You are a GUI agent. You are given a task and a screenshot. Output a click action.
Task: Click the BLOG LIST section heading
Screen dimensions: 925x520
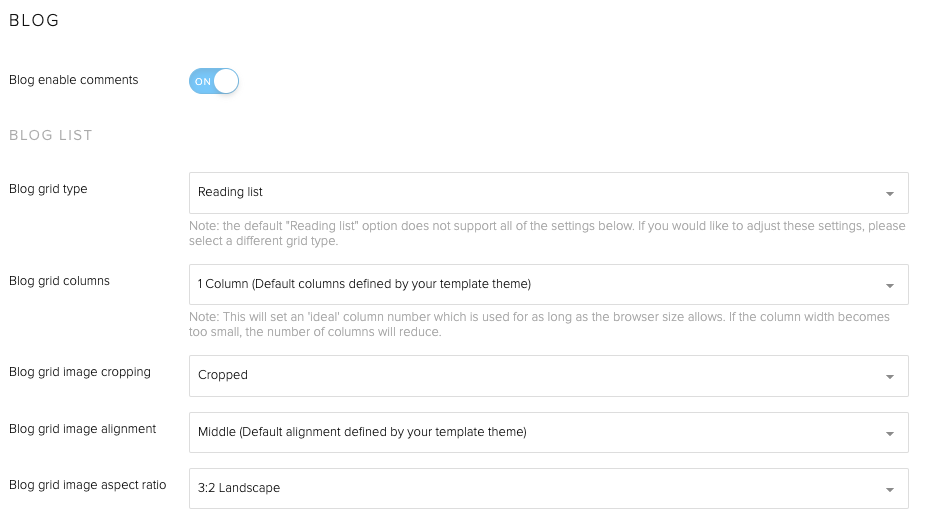coord(50,135)
